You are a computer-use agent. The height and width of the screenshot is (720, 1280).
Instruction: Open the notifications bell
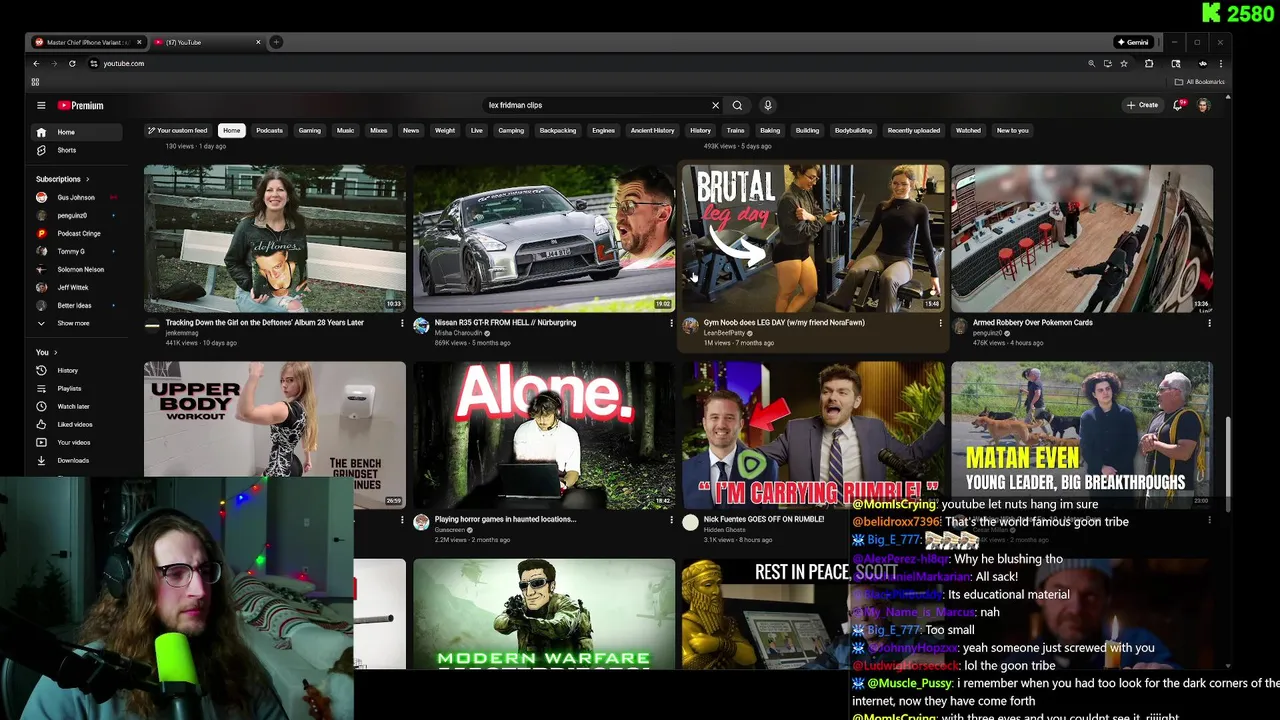pos(1178,105)
